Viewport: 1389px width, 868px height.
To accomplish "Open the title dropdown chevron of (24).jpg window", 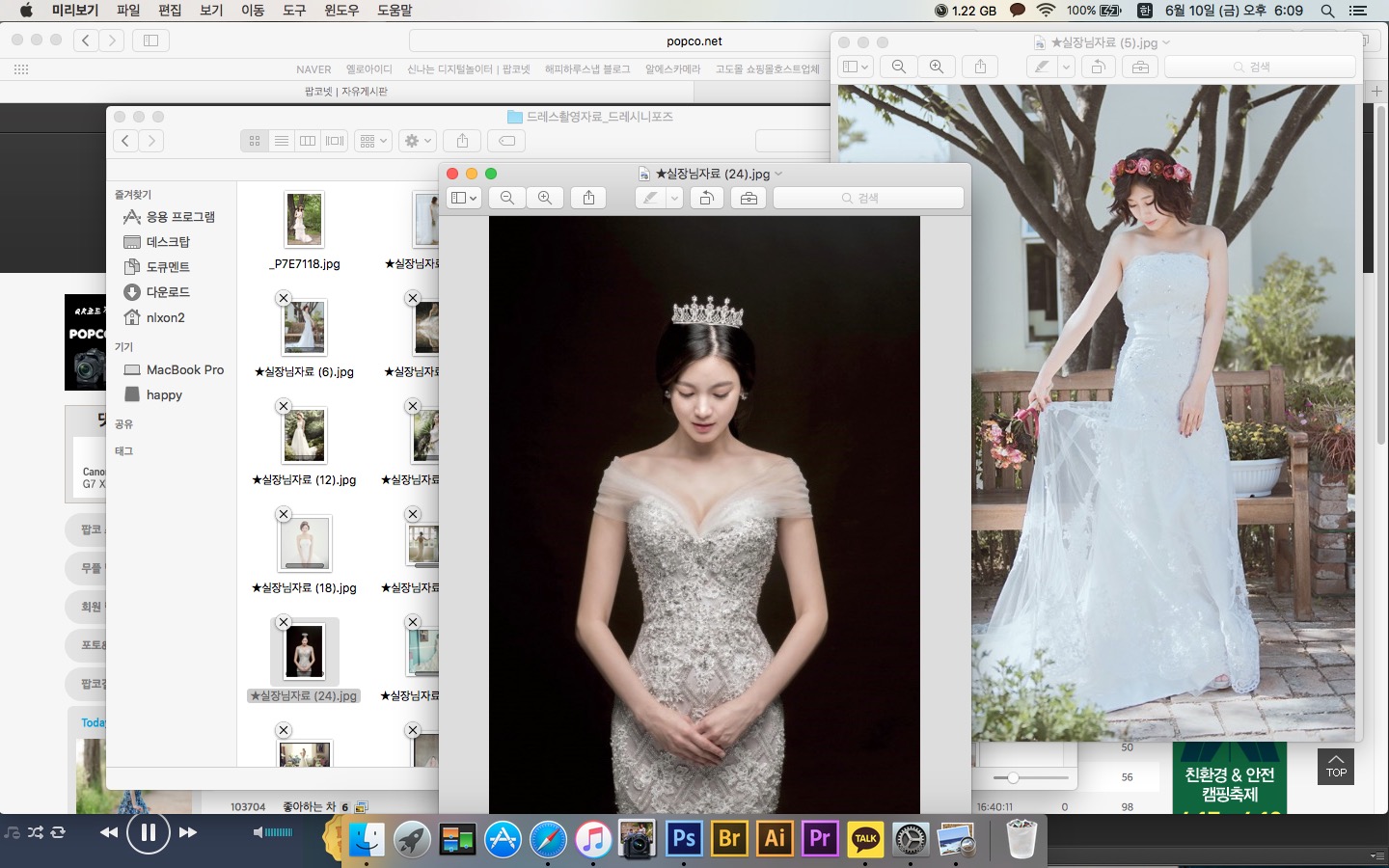I will 778,174.
